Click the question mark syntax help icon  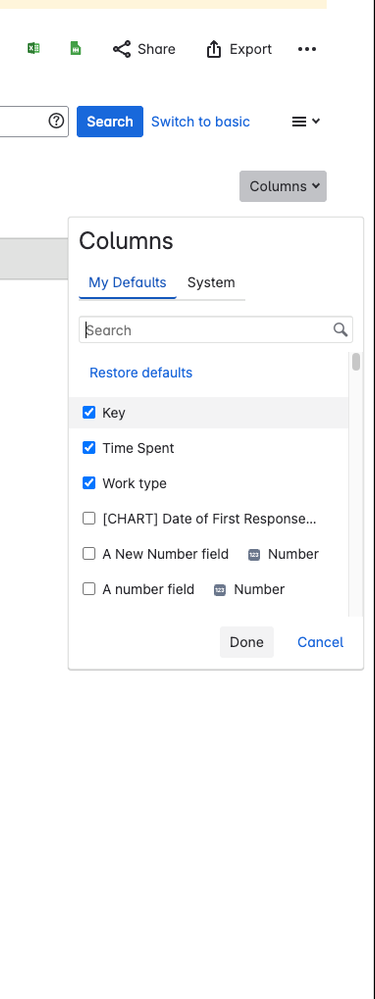(x=57, y=121)
